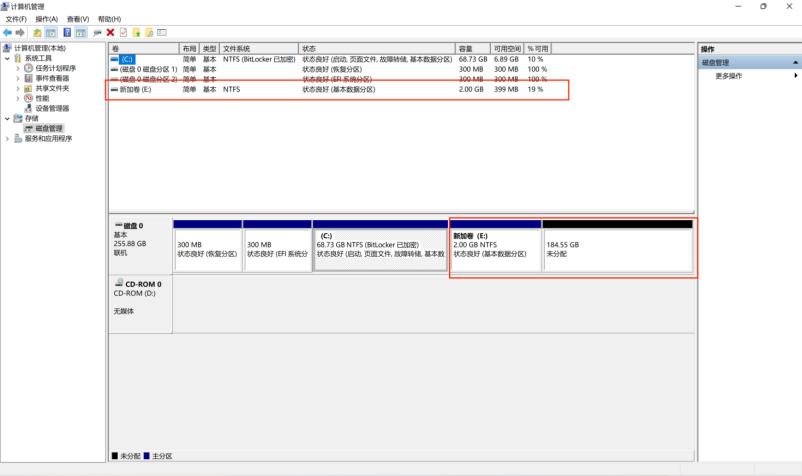The image size is (802, 476).
Task: Expand the Shared Folders (共享文件夹) node
Action: (17, 88)
